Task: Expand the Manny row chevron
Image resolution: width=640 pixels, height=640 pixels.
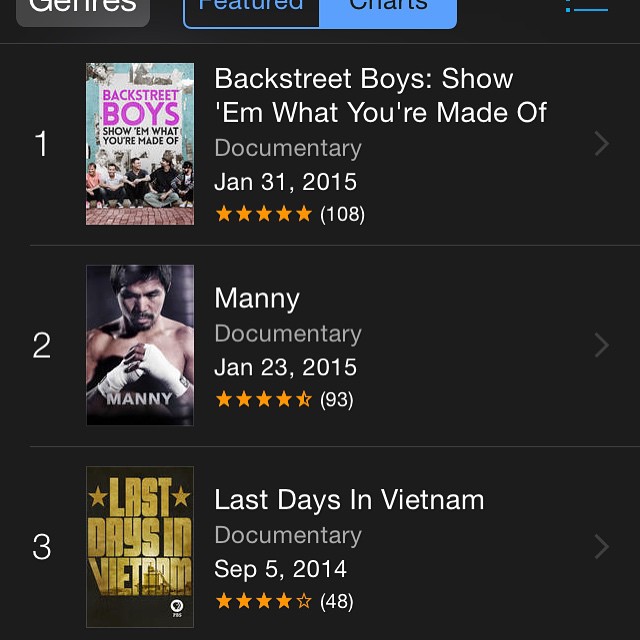Action: click(x=601, y=345)
